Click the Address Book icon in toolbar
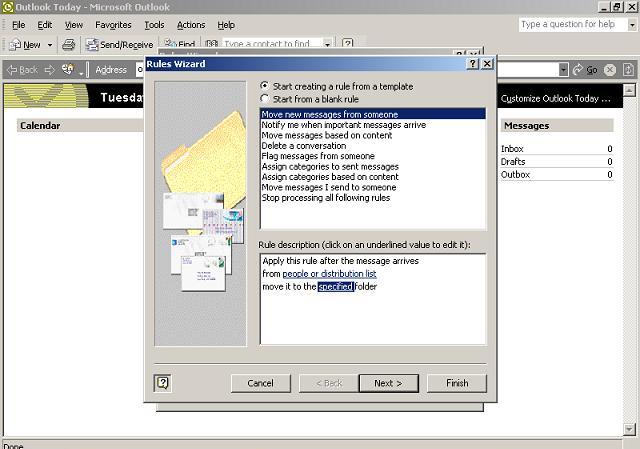 [x=211, y=43]
